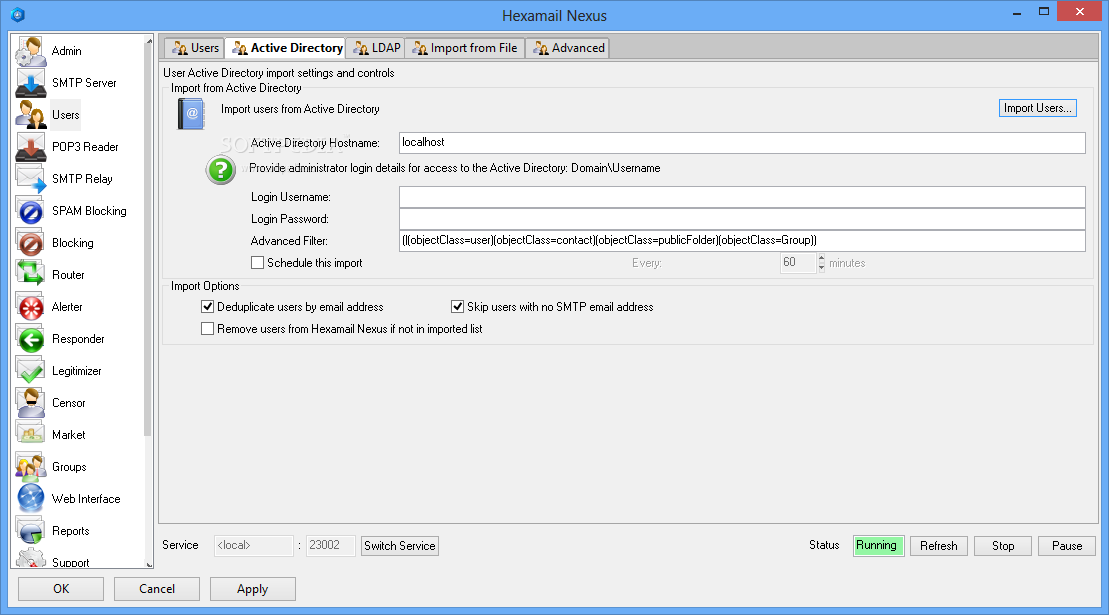Minimize the Hexamail Nexus window
Screen dimensions: 1109x615
1016,12
